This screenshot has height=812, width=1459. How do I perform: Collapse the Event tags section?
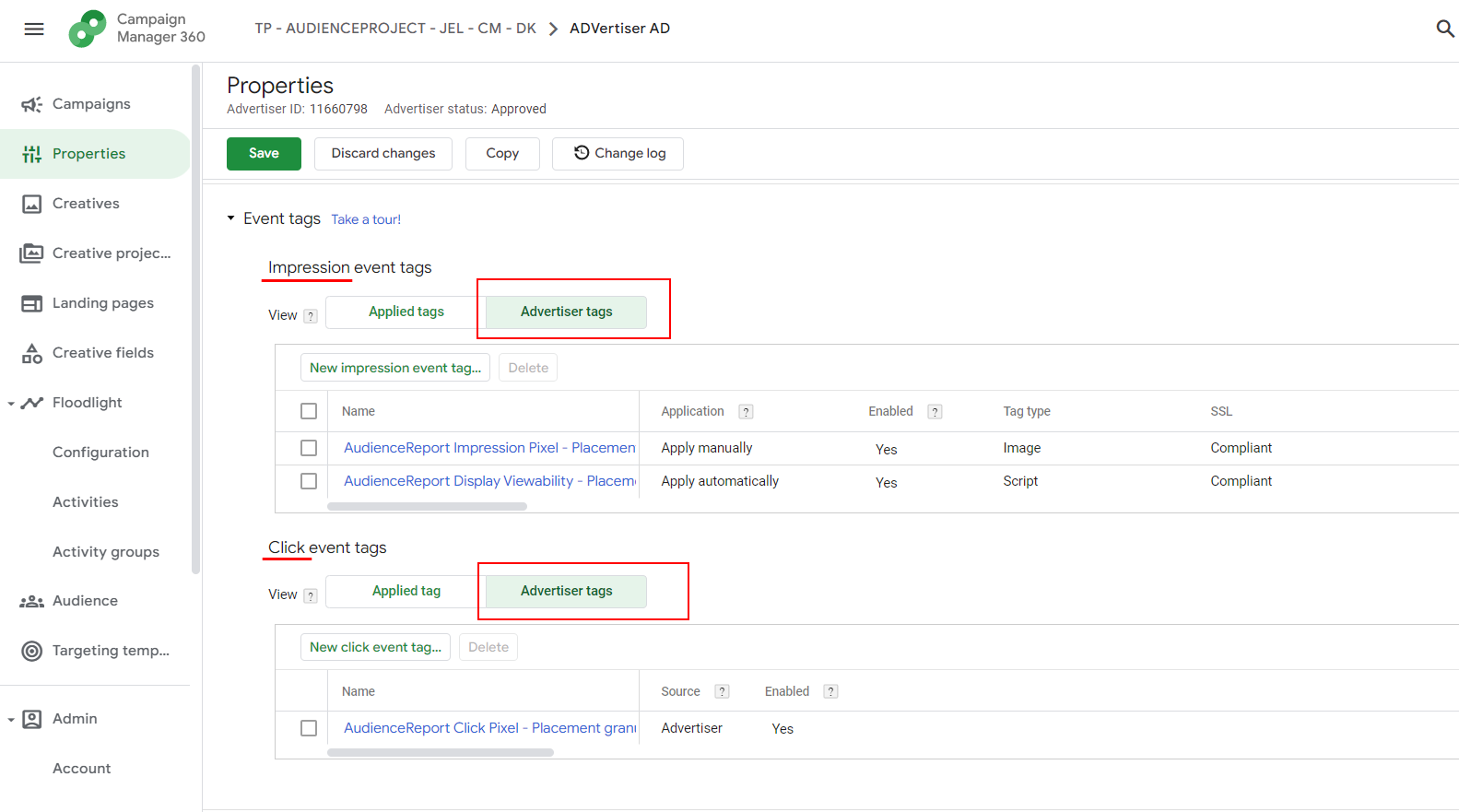tap(230, 218)
